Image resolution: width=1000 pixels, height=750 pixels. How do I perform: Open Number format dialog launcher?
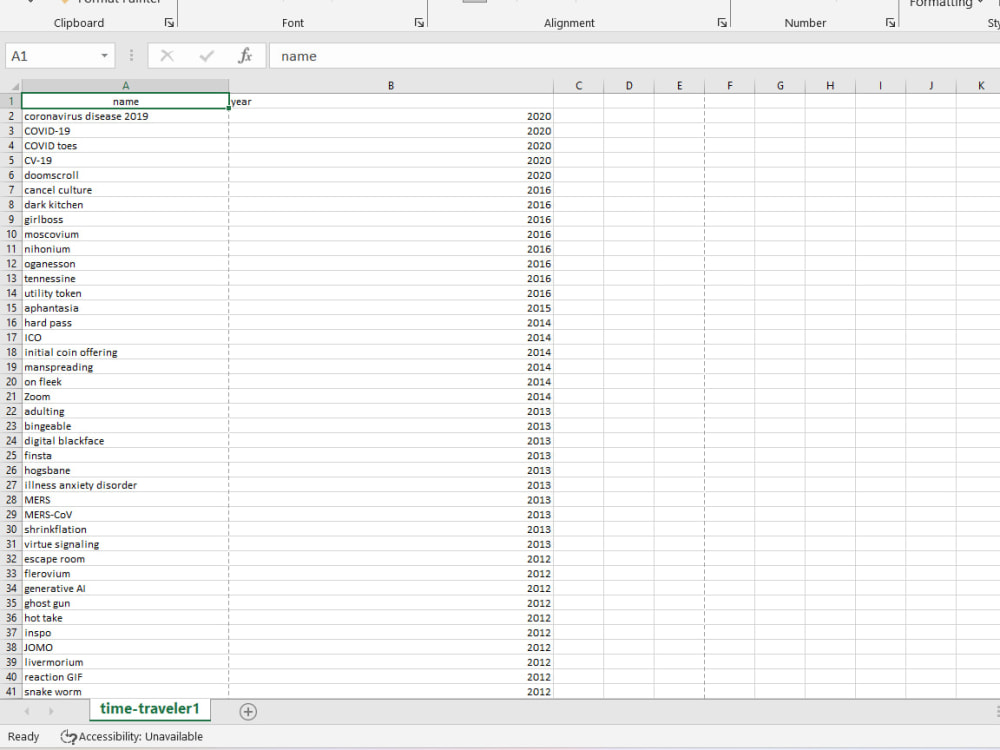point(890,23)
